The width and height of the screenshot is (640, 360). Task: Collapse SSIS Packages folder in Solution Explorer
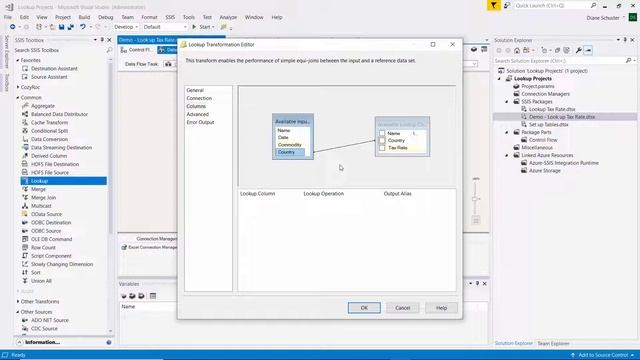click(507, 102)
